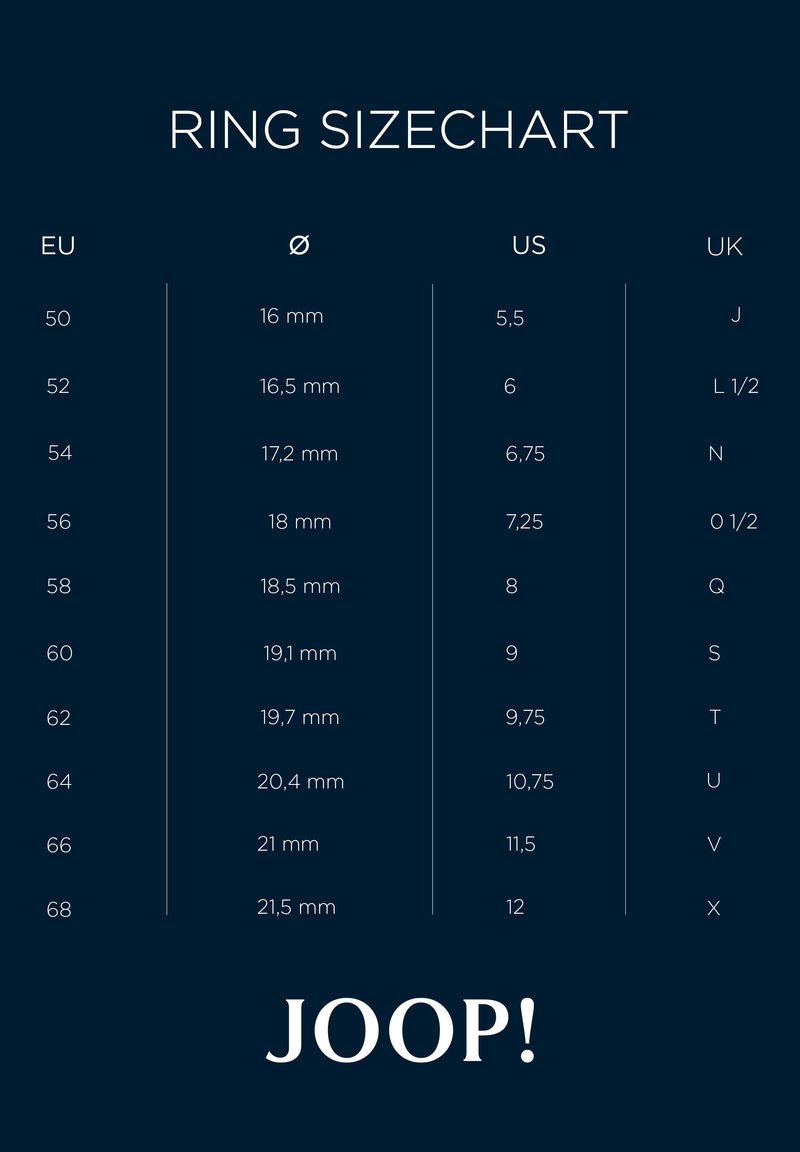This screenshot has height=1152, width=800.
Task: Select US size 6,75
Action: [x=525, y=454]
